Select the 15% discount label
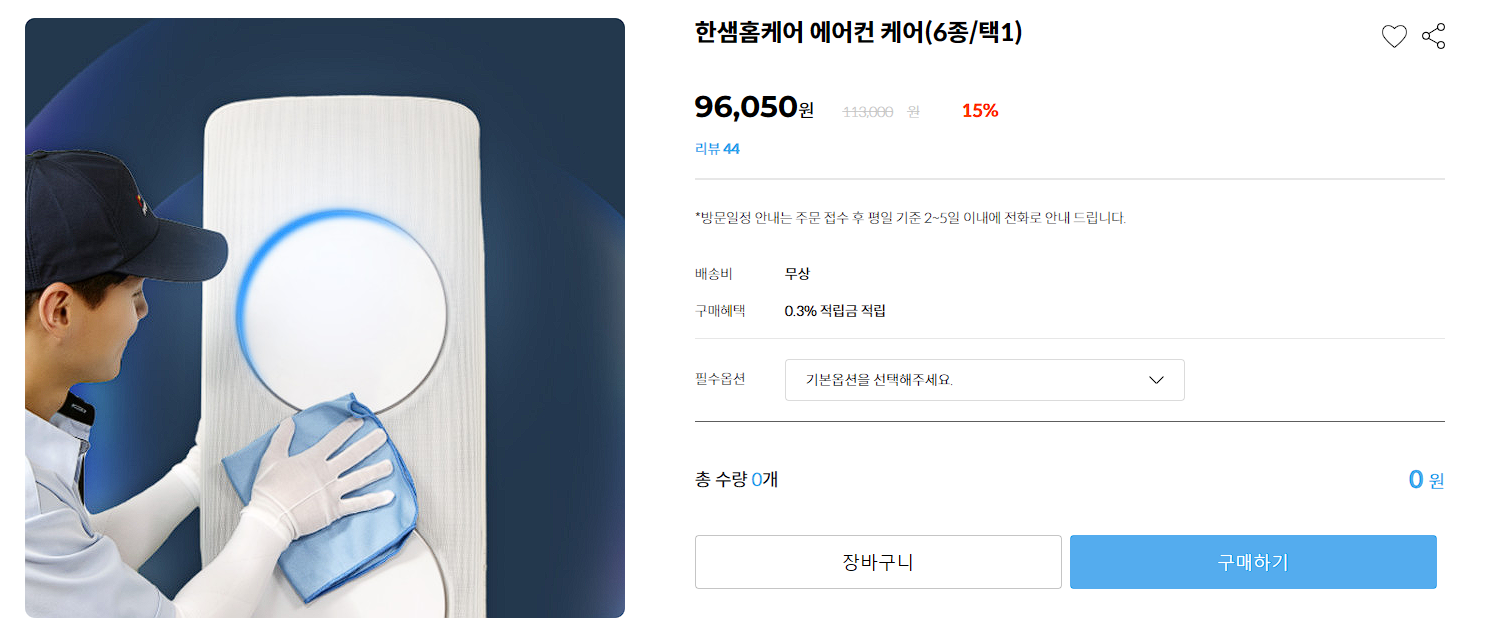 [979, 111]
